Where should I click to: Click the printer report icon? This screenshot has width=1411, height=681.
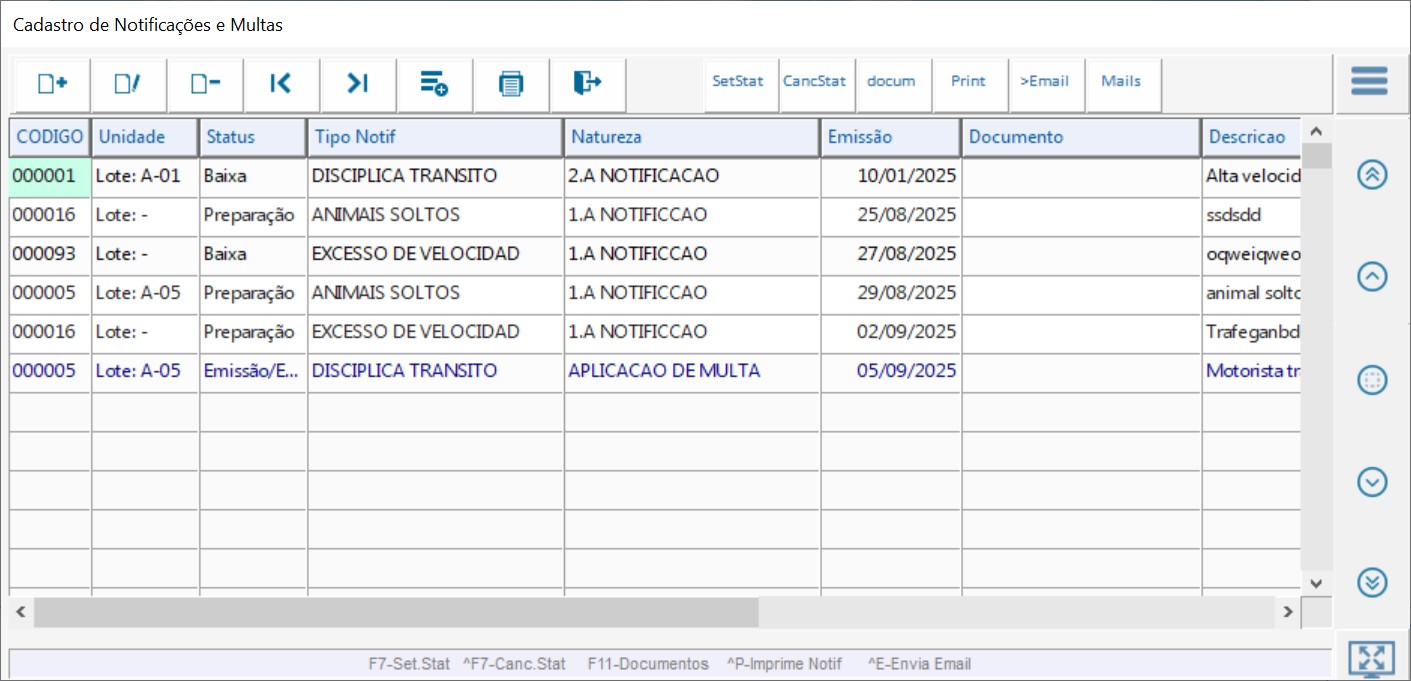click(x=511, y=84)
